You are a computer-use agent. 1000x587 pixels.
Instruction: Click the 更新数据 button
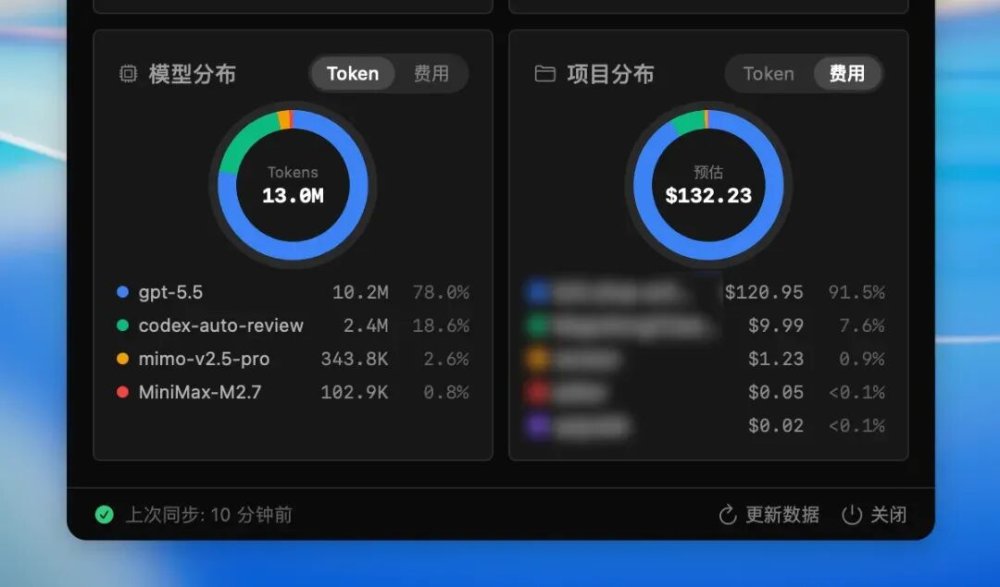tap(769, 515)
